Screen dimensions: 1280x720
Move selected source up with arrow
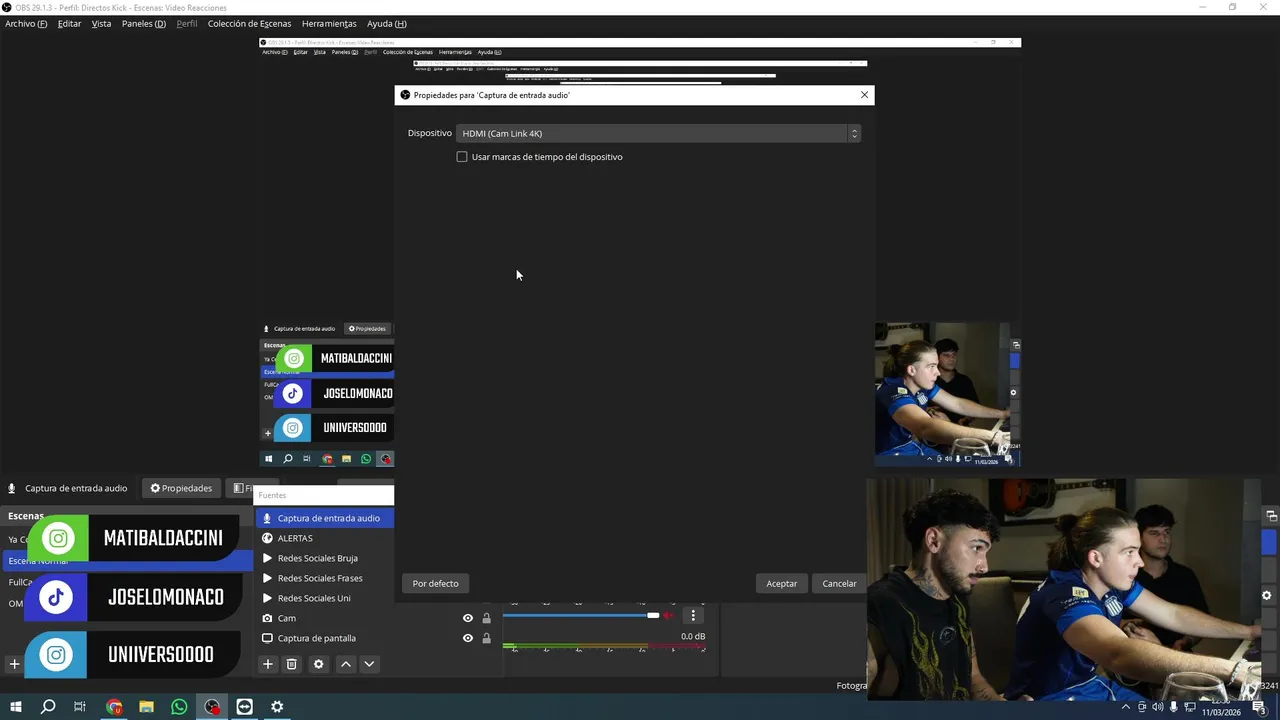tap(346, 664)
